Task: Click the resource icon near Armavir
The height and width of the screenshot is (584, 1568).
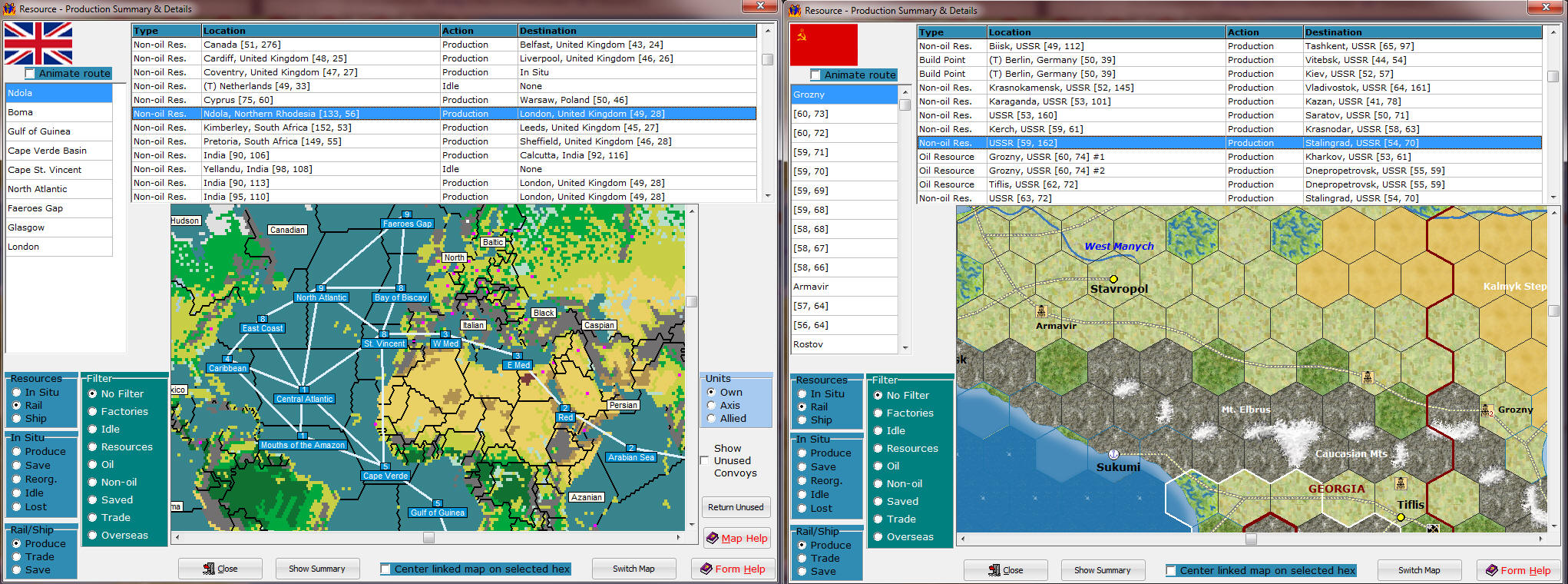Action: click(x=1041, y=311)
